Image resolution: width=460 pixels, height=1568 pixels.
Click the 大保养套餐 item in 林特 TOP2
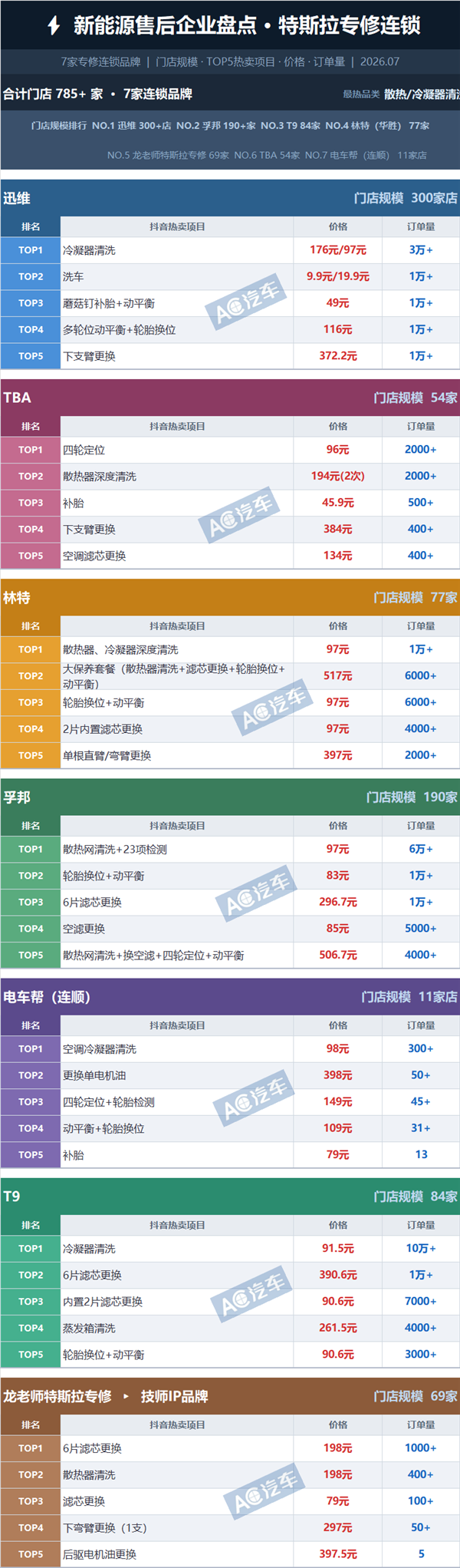[x=173, y=676]
